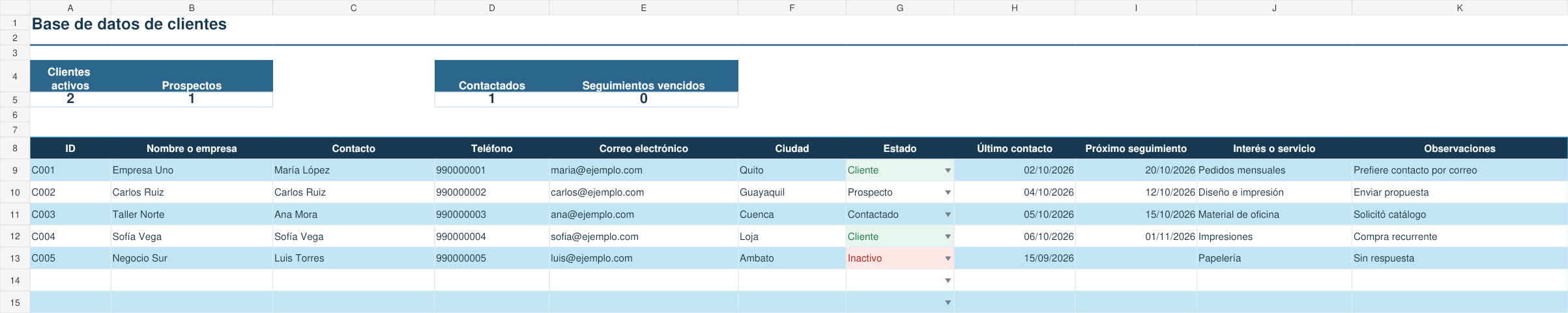The height and width of the screenshot is (313, 1568).
Task: Select last contact date 15/09/2026
Action: [1015, 258]
